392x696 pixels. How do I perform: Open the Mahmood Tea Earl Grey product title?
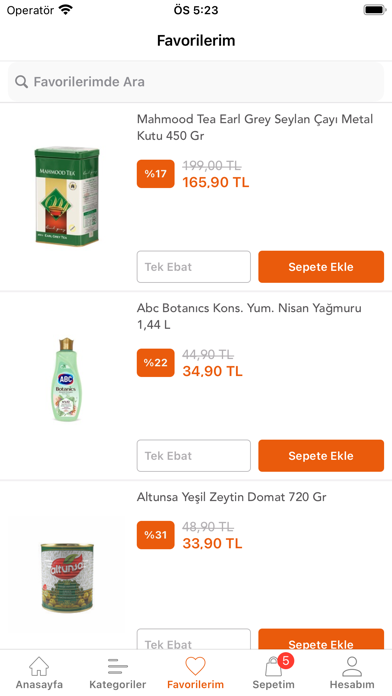point(255,127)
